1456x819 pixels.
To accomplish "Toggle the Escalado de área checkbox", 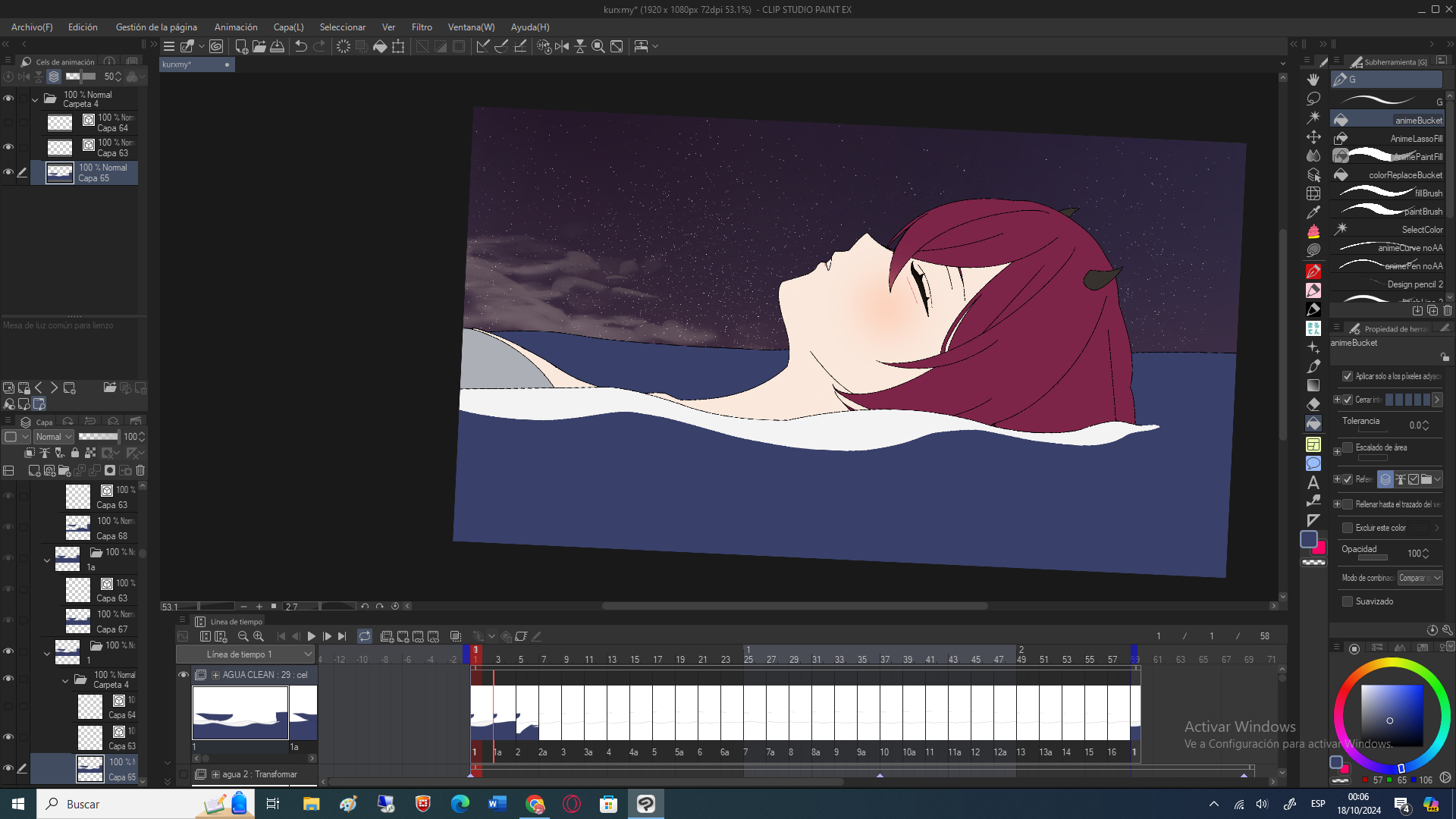I will click(x=1348, y=447).
